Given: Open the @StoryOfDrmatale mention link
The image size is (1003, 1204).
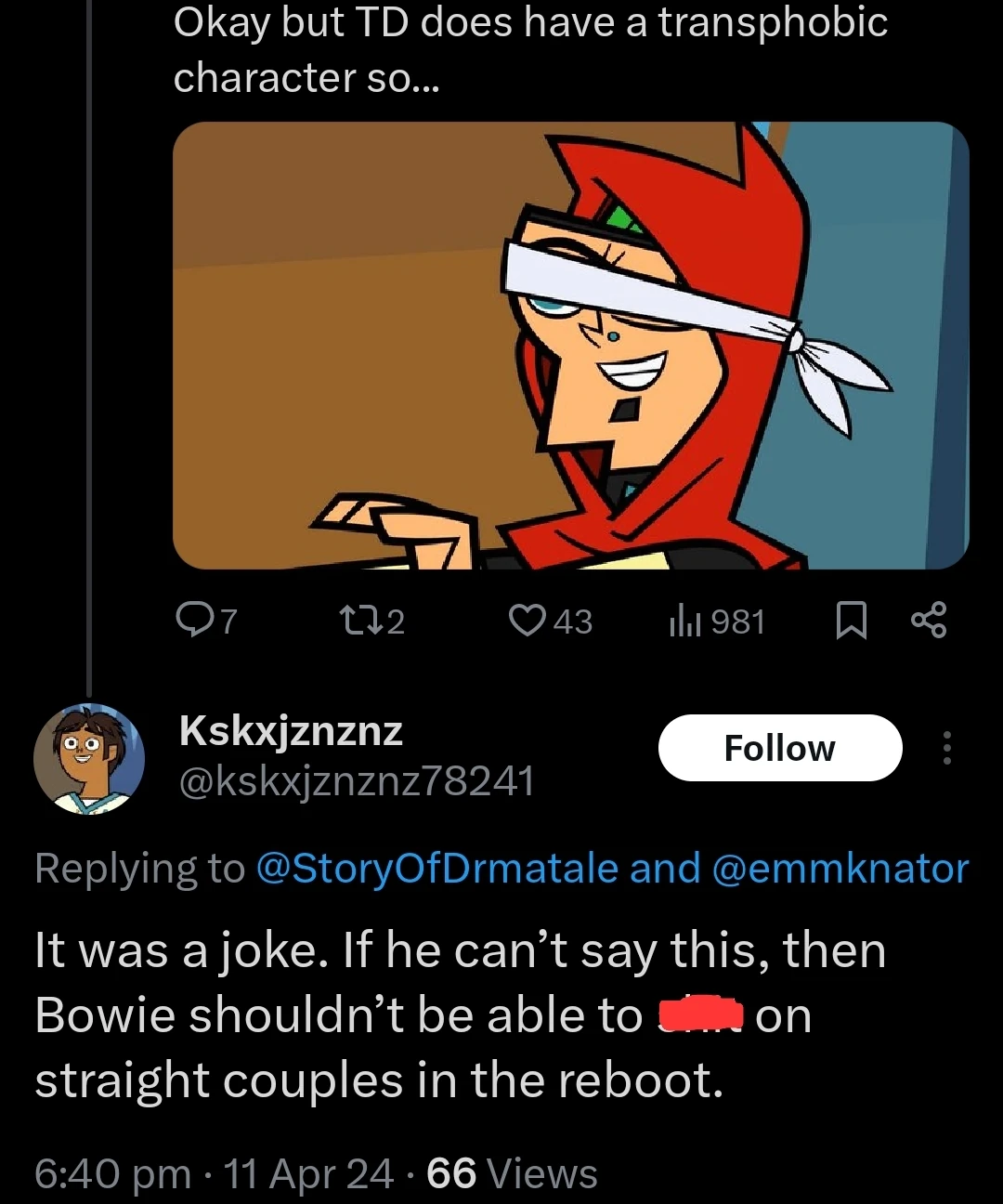Looking at the screenshot, I should point(436,869).
